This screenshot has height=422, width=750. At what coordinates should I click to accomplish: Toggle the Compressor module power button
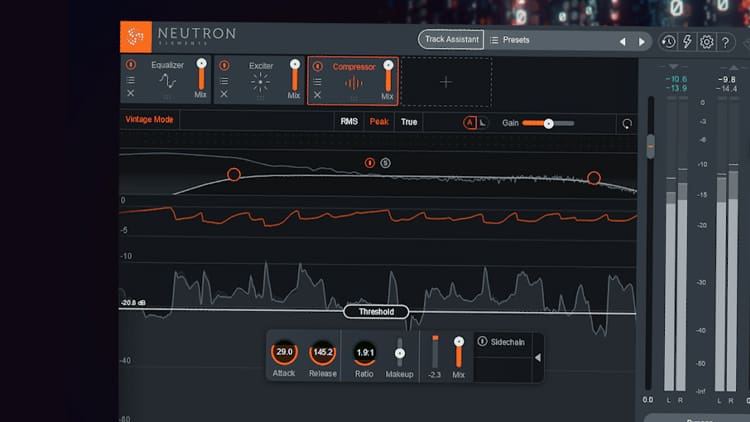point(317,66)
